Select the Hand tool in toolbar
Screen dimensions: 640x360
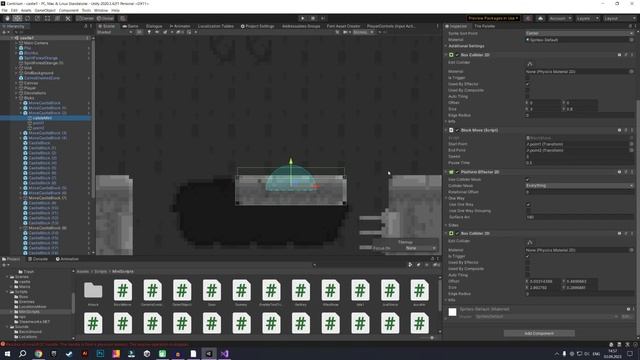[7, 18]
